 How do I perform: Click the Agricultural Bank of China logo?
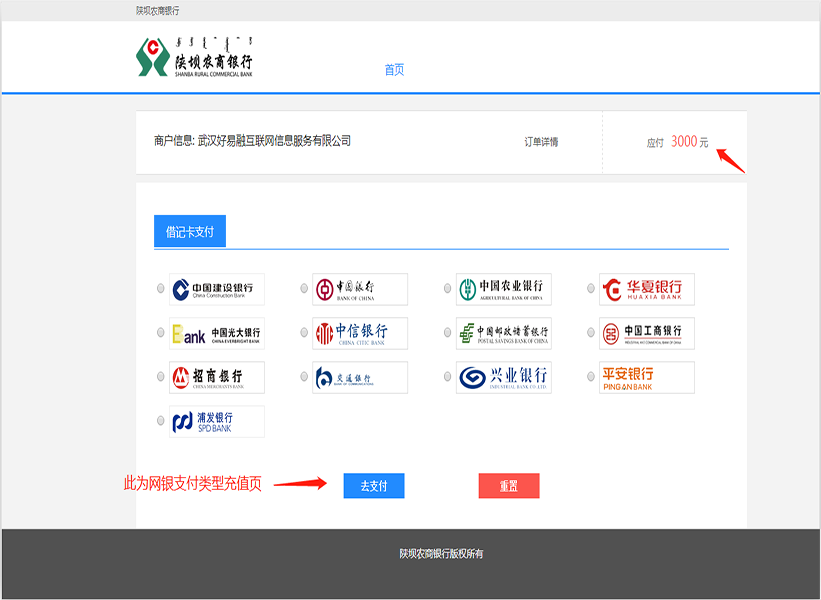point(504,289)
